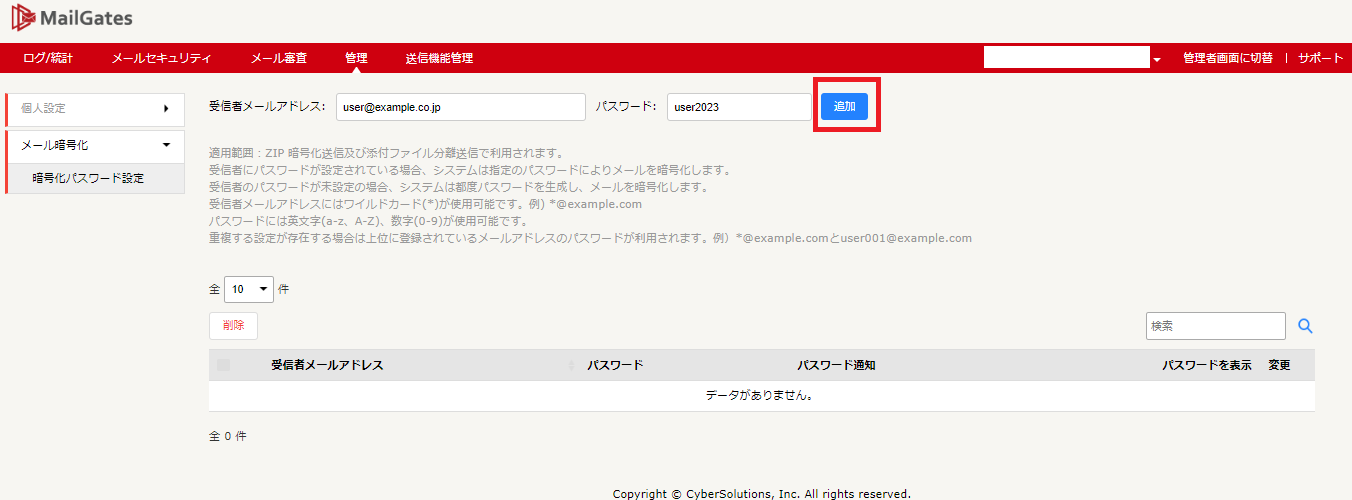This screenshot has width=1352, height=500.
Task: Click the 追加 button
Action: pos(845,106)
